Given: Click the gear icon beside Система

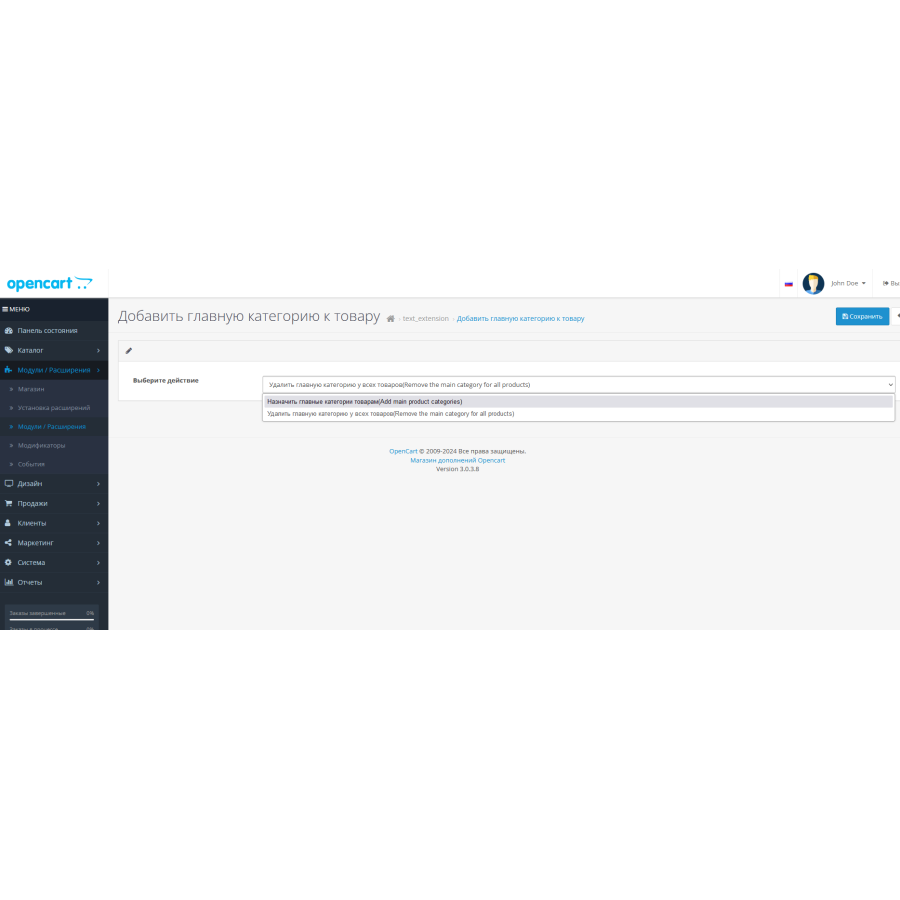Looking at the screenshot, I should click(x=8, y=562).
